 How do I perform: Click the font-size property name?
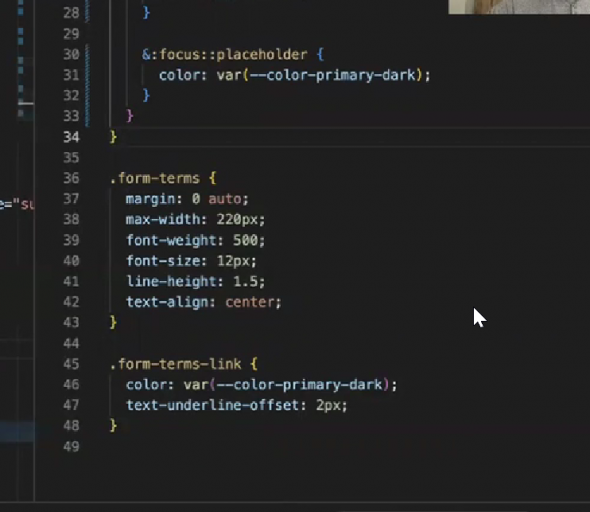[x=163, y=261]
